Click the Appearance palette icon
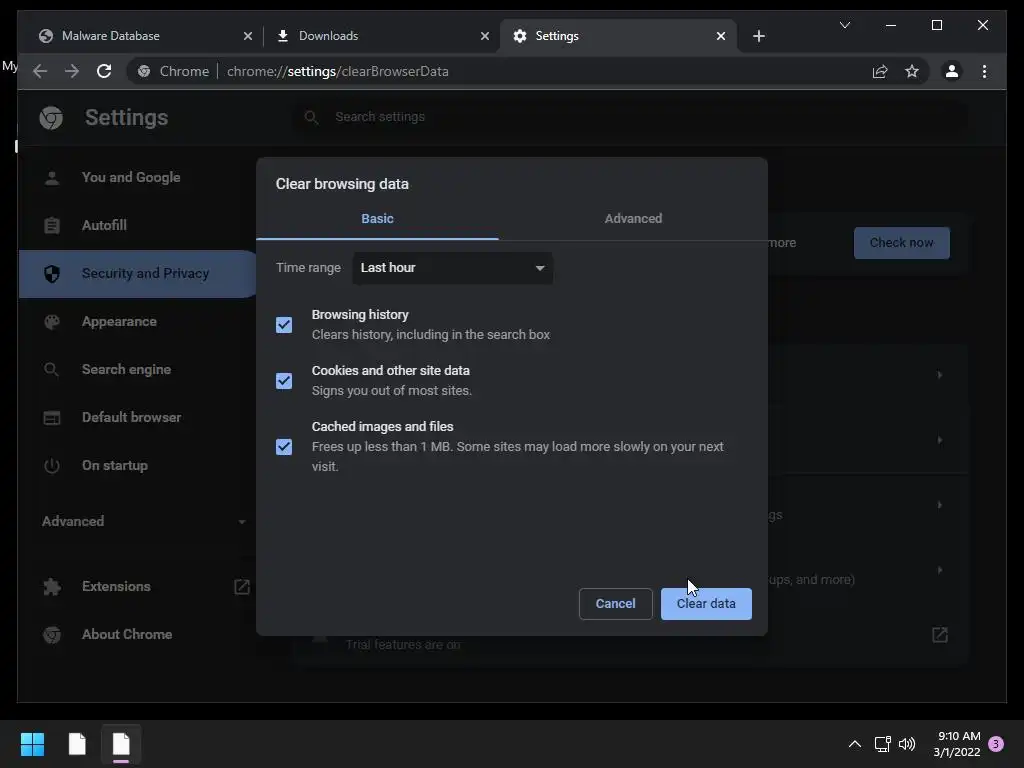Image resolution: width=1024 pixels, height=768 pixels. point(52,321)
